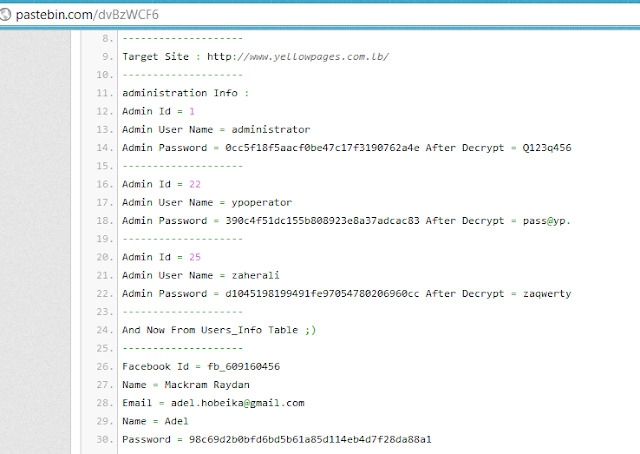Select the 'Admin Id = 22' line
This screenshot has height=454, width=640.
click(x=161, y=184)
